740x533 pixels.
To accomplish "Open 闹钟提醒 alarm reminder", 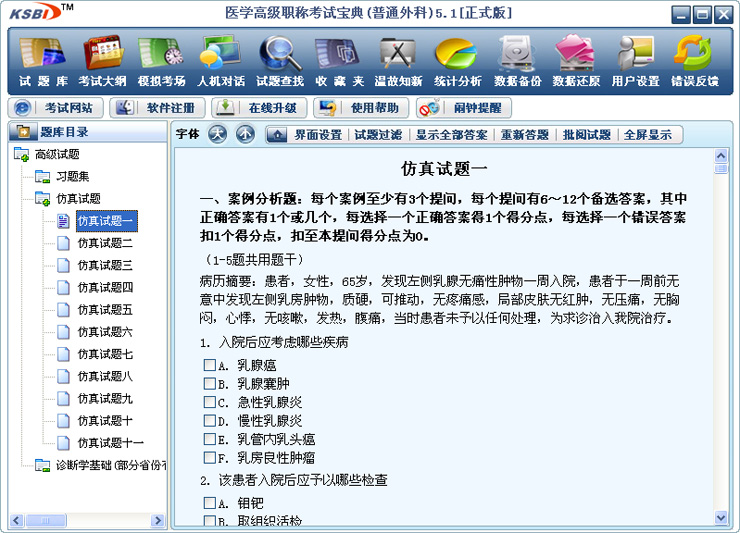I will coord(464,108).
